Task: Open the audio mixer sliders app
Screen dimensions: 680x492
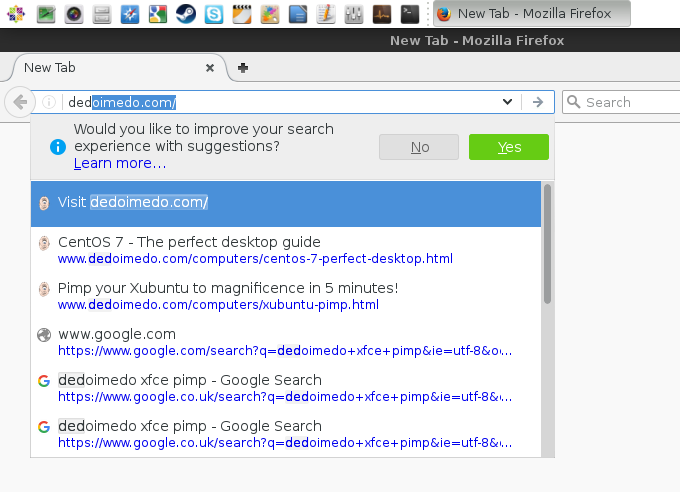Action: click(354, 14)
